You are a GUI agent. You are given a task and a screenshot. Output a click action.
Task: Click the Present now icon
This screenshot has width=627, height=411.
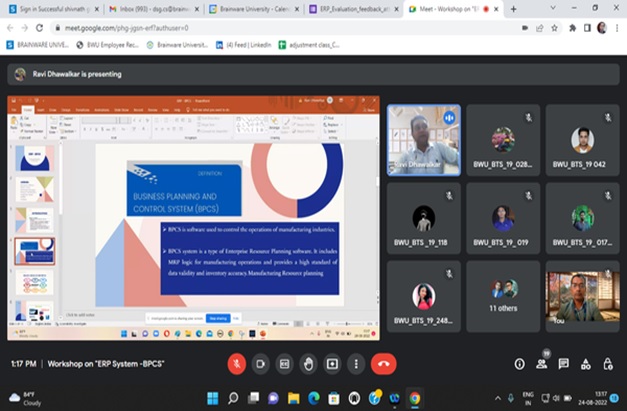click(x=332, y=364)
